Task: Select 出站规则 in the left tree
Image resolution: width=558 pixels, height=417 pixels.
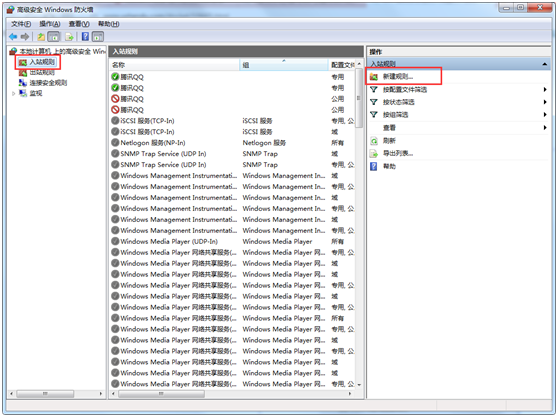Action: (42, 72)
